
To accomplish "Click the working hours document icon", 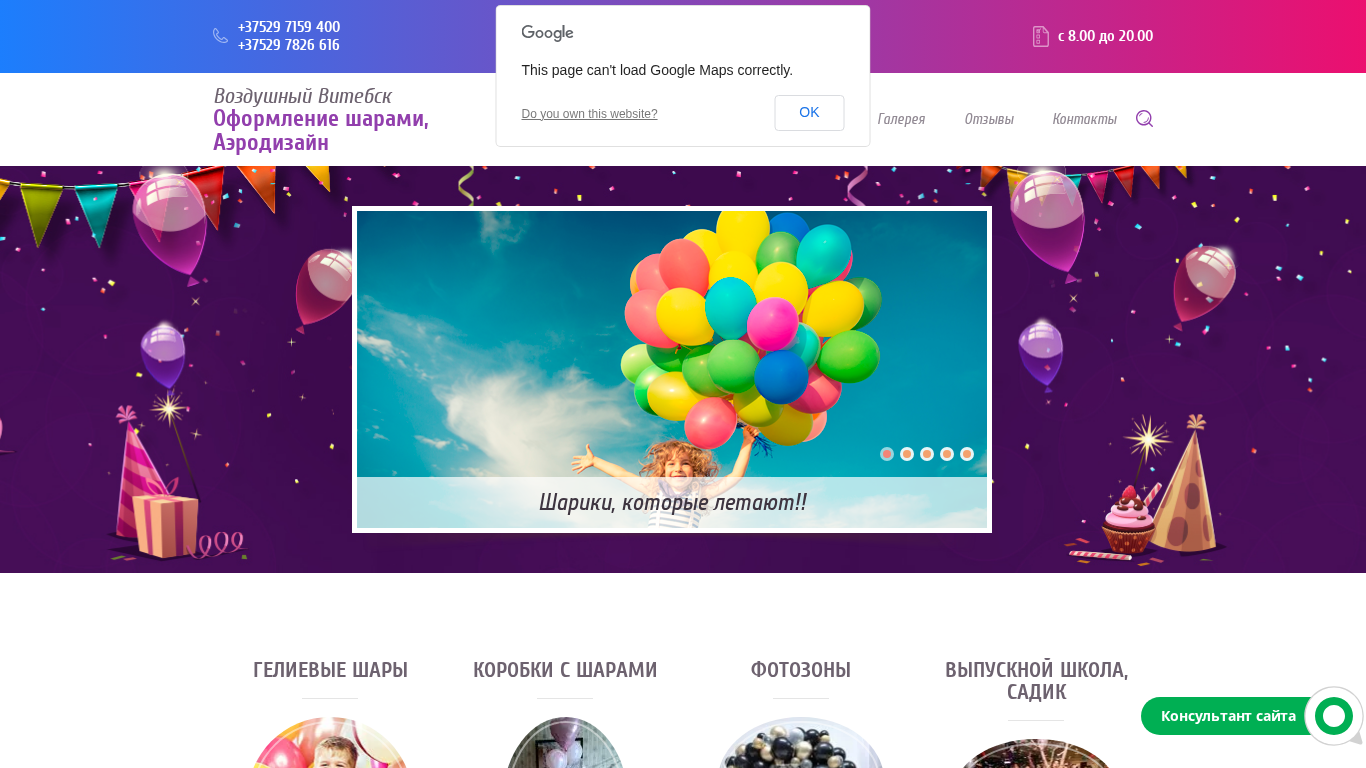I will [1040, 36].
